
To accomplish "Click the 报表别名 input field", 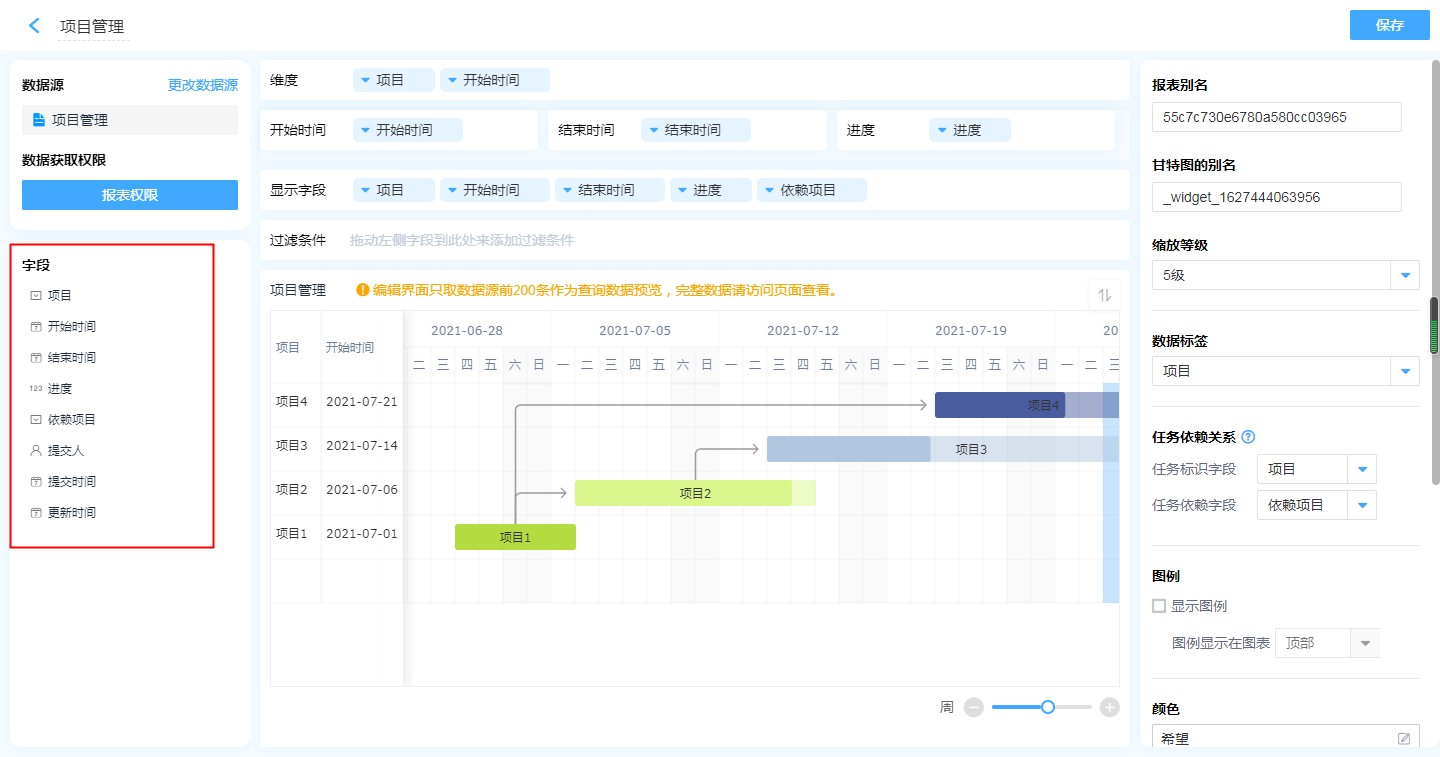I will point(1276,117).
